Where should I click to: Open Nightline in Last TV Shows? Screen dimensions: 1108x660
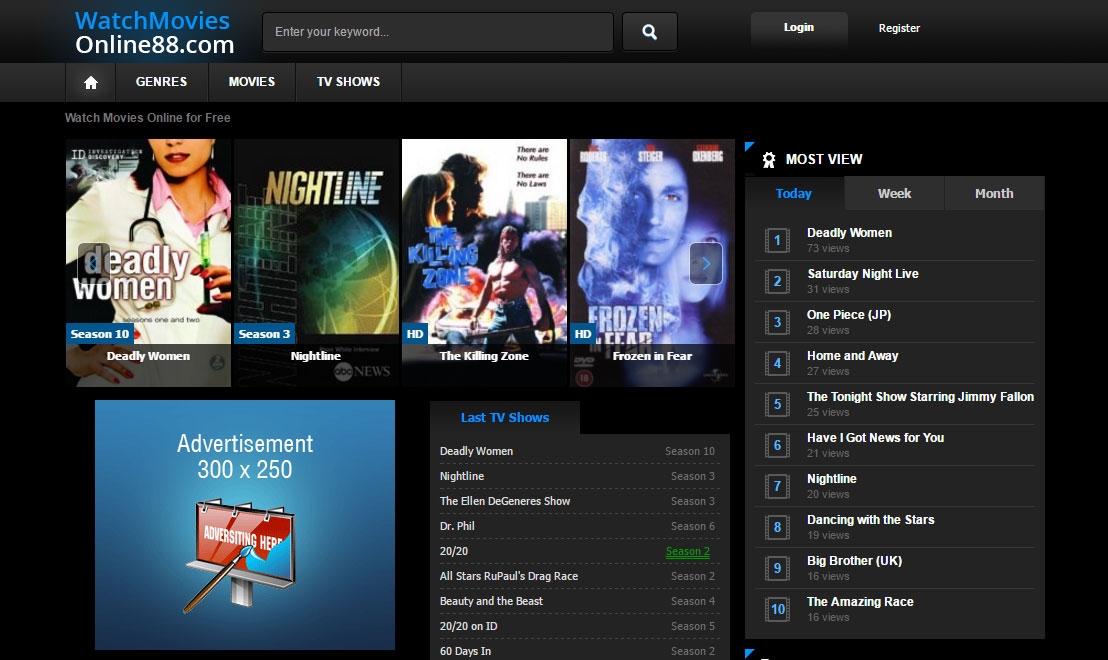point(461,476)
